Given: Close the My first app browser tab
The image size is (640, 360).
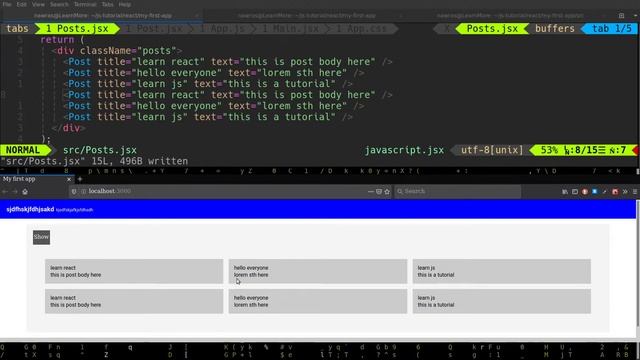Looking at the screenshot, I should pyautogui.click(x=69, y=179).
